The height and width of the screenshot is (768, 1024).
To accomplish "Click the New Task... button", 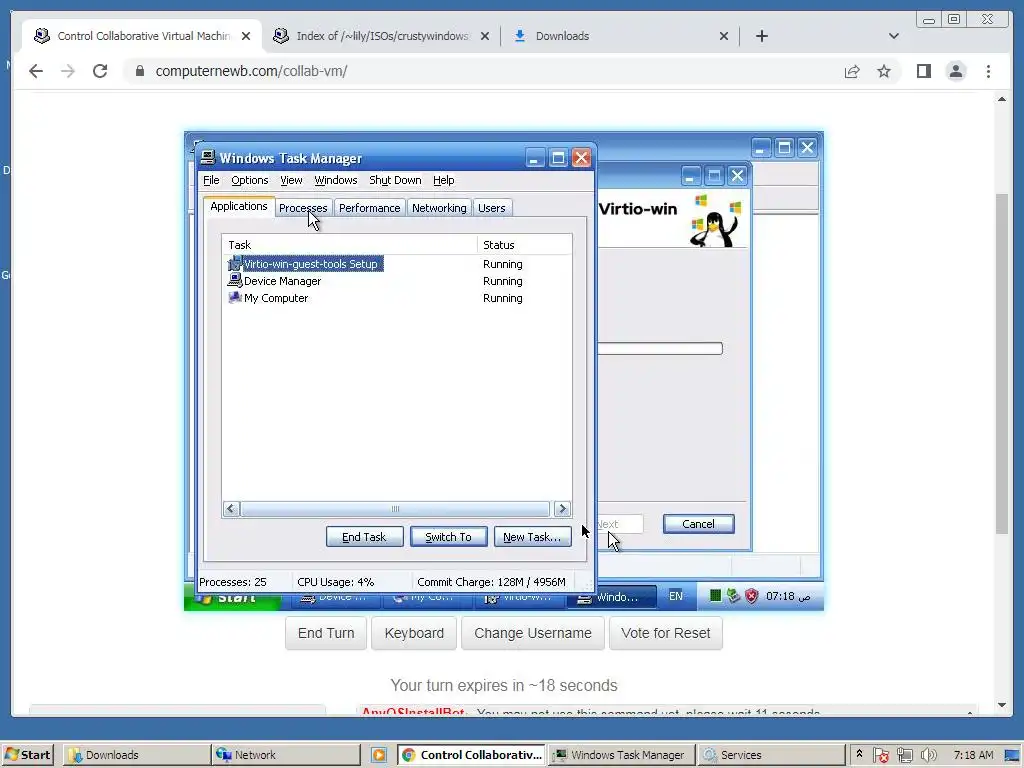I will (x=532, y=537).
